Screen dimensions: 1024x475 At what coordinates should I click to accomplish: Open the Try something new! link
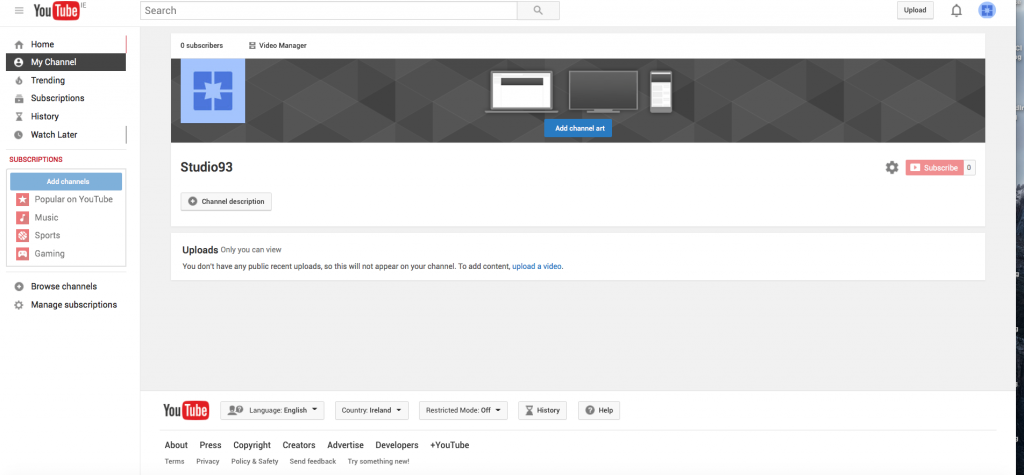[x=379, y=461]
